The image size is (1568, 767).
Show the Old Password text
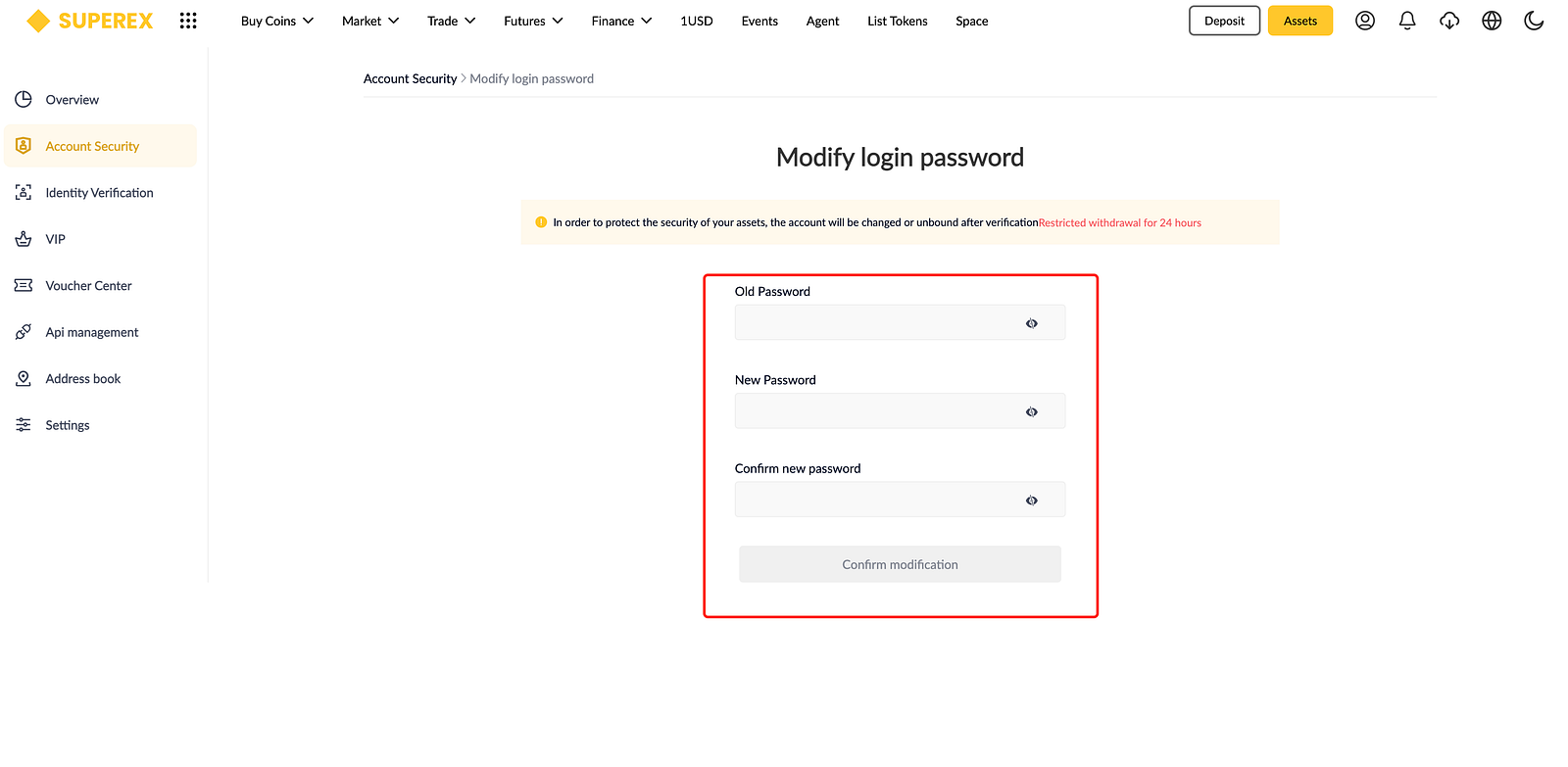pos(1032,323)
